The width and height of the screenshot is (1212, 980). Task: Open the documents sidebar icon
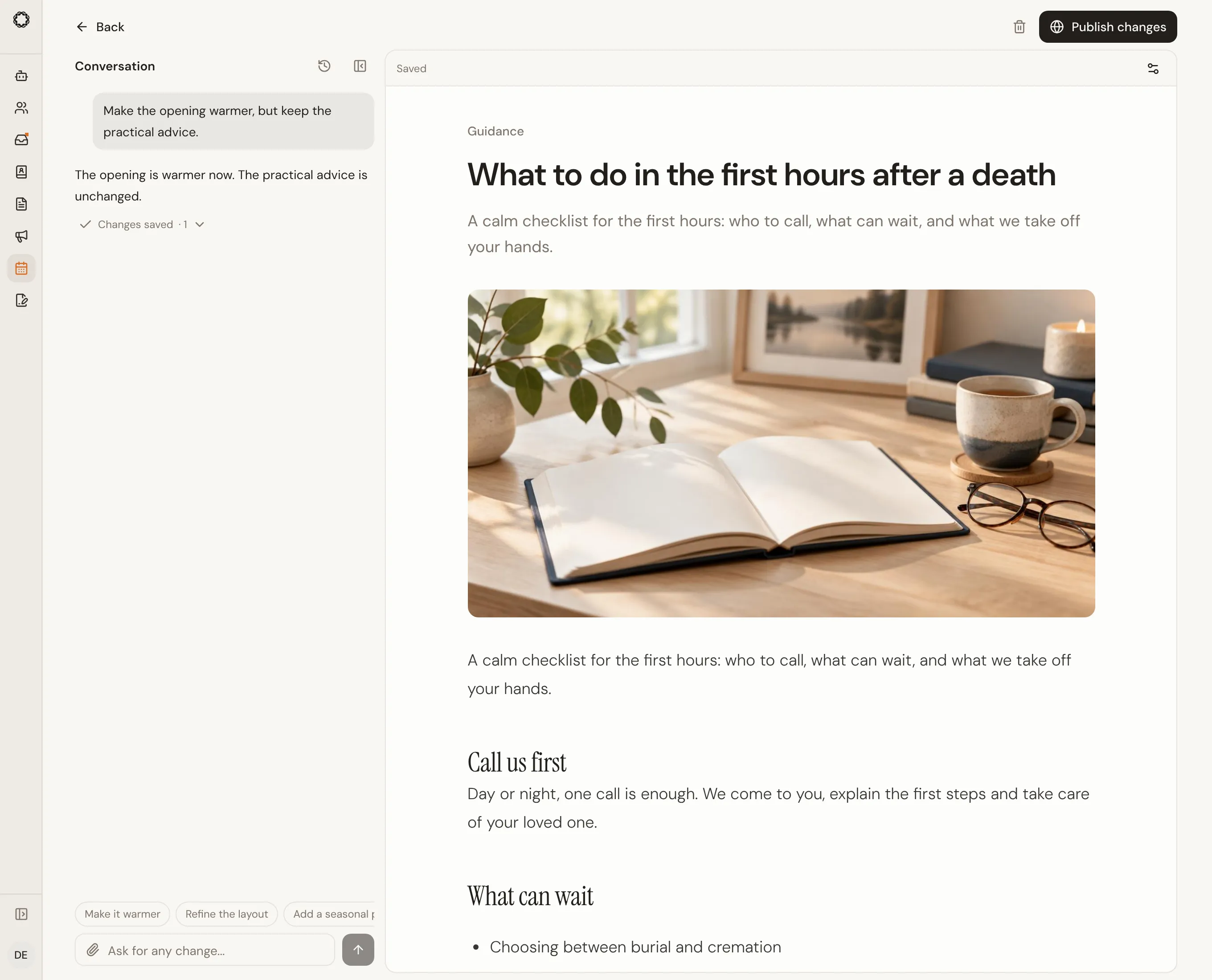click(21, 204)
